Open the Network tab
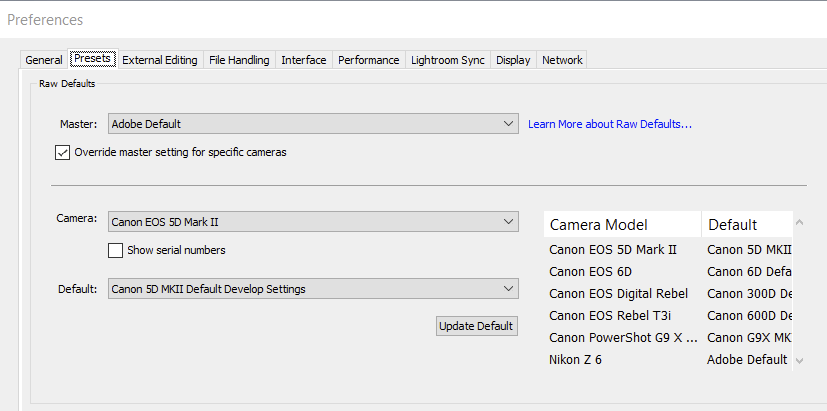This screenshot has width=827, height=411. [562, 60]
